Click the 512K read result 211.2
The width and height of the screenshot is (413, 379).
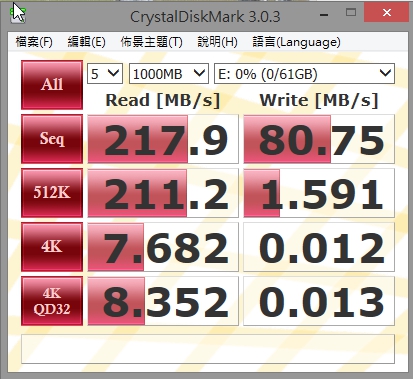[163, 193]
